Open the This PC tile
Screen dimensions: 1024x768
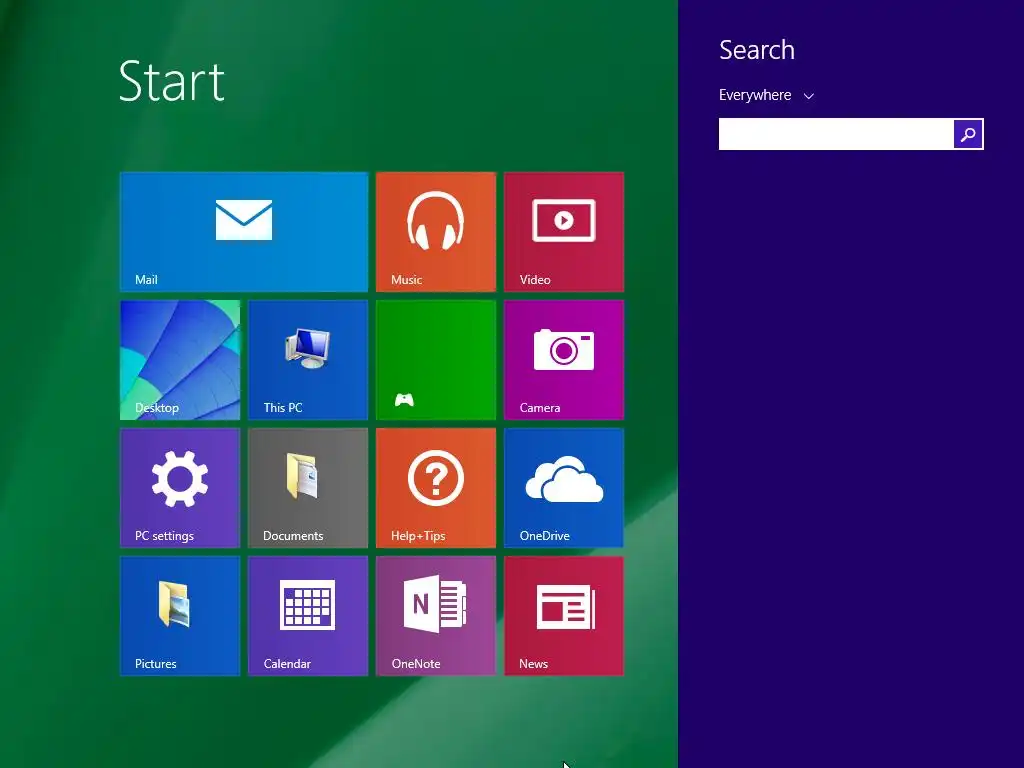click(308, 360)
